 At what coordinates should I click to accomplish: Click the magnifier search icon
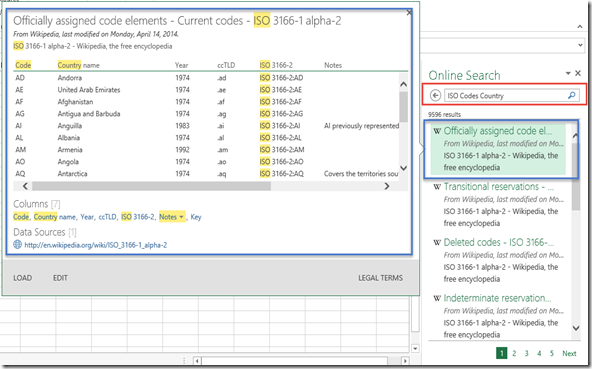tap(572, 95)
